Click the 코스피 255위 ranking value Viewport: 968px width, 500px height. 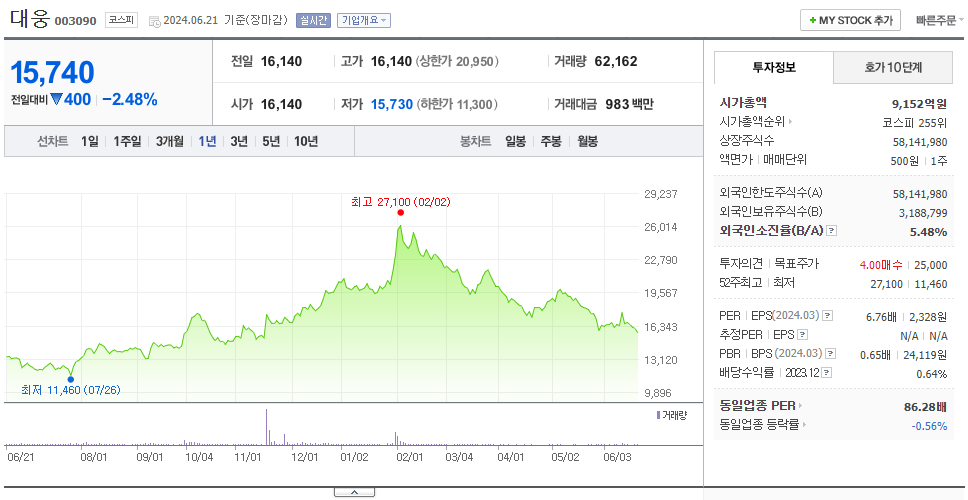[x=915, y=122]
